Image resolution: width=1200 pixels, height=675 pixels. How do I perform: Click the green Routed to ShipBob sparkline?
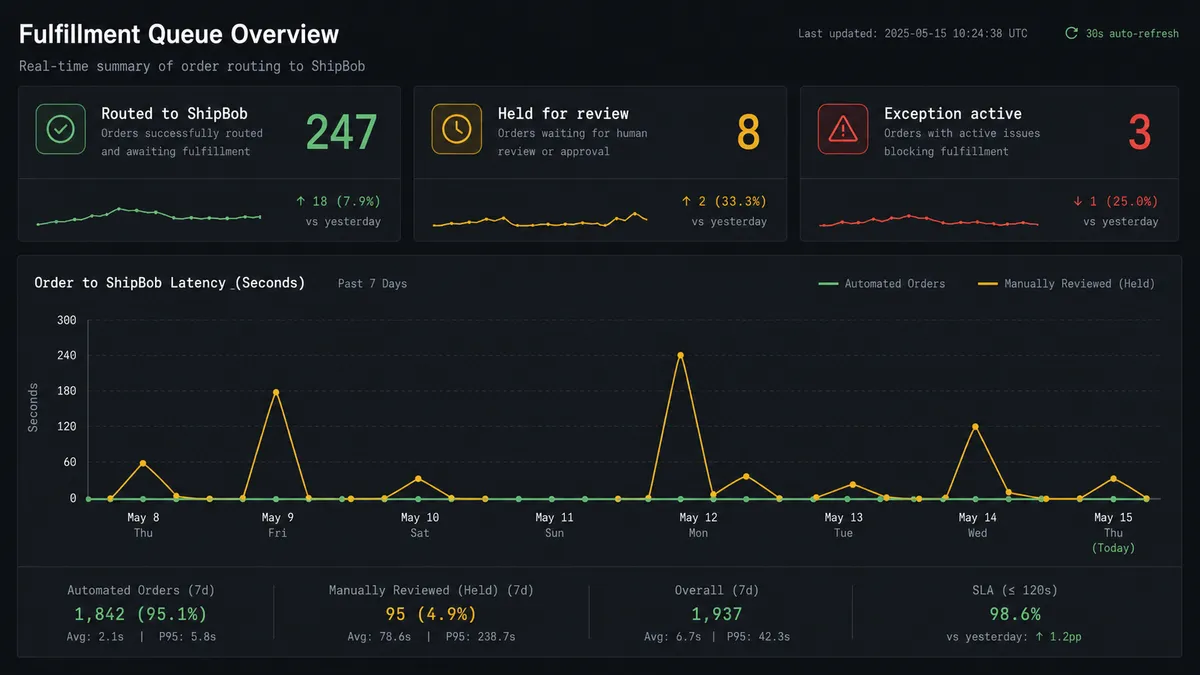coord(149,216)
